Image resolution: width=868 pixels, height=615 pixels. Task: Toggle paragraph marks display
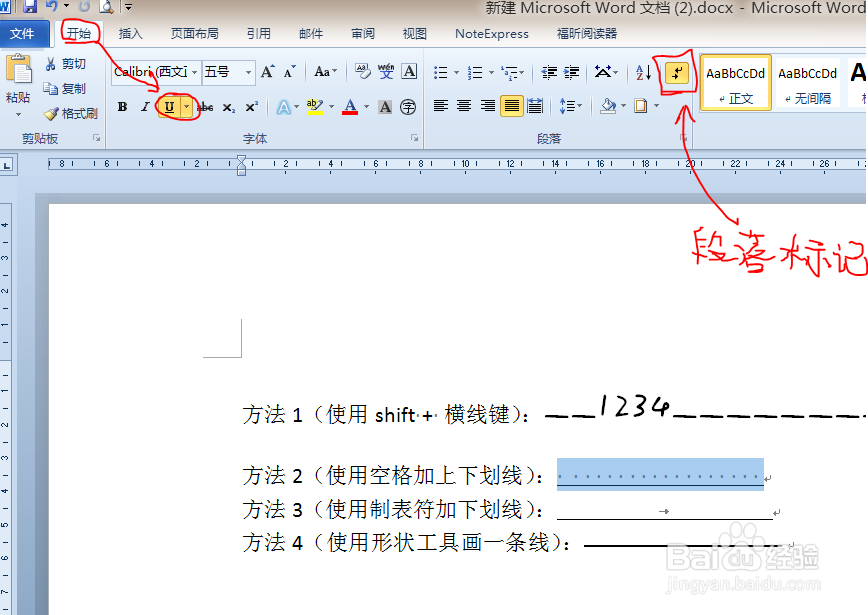pyautogui.click(x=678, y=73)
